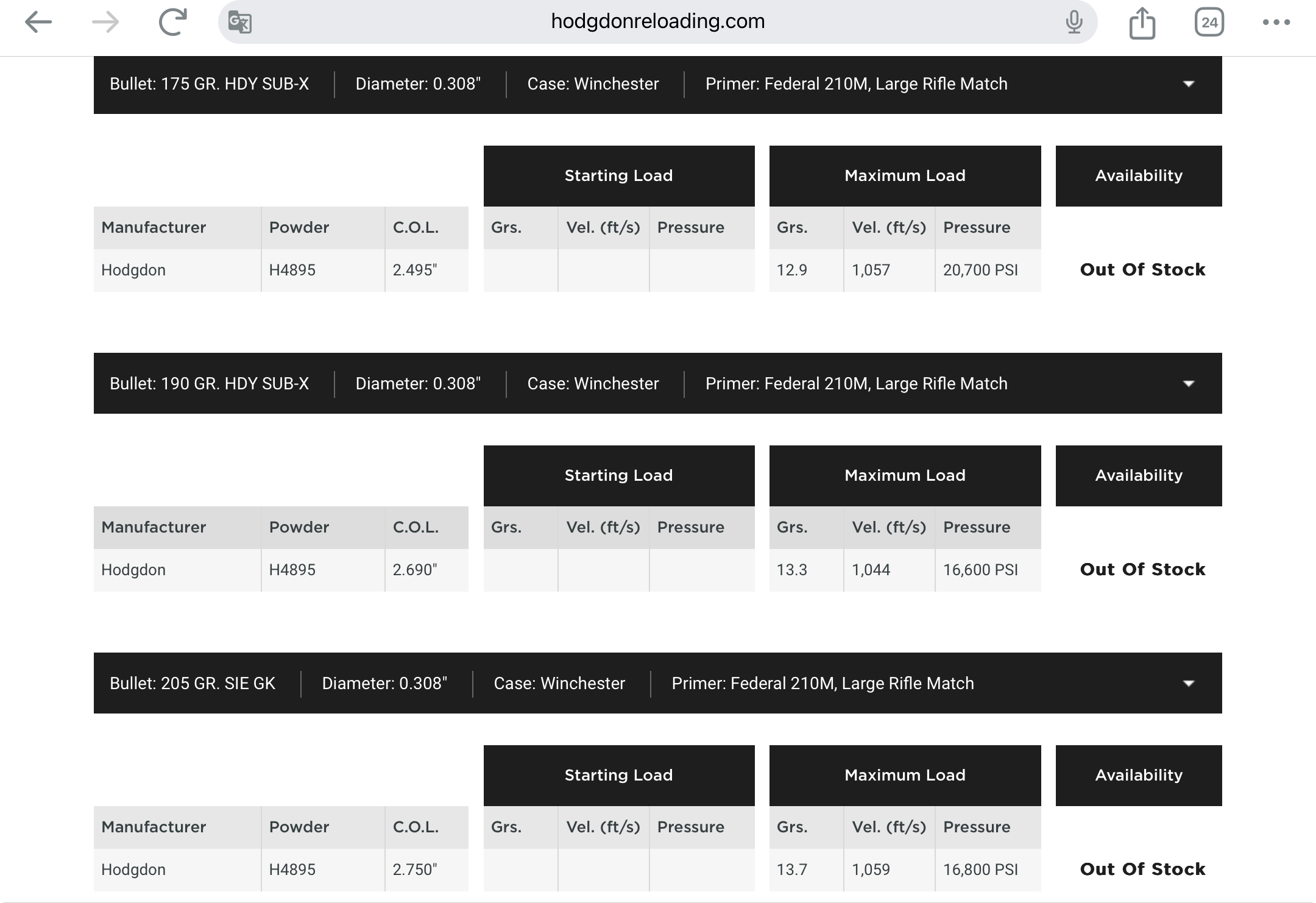The width and height of the screenshot is (1316, 903).
Task: Open the tab switcher showing 24 tabs
Action: (1209, 23)
